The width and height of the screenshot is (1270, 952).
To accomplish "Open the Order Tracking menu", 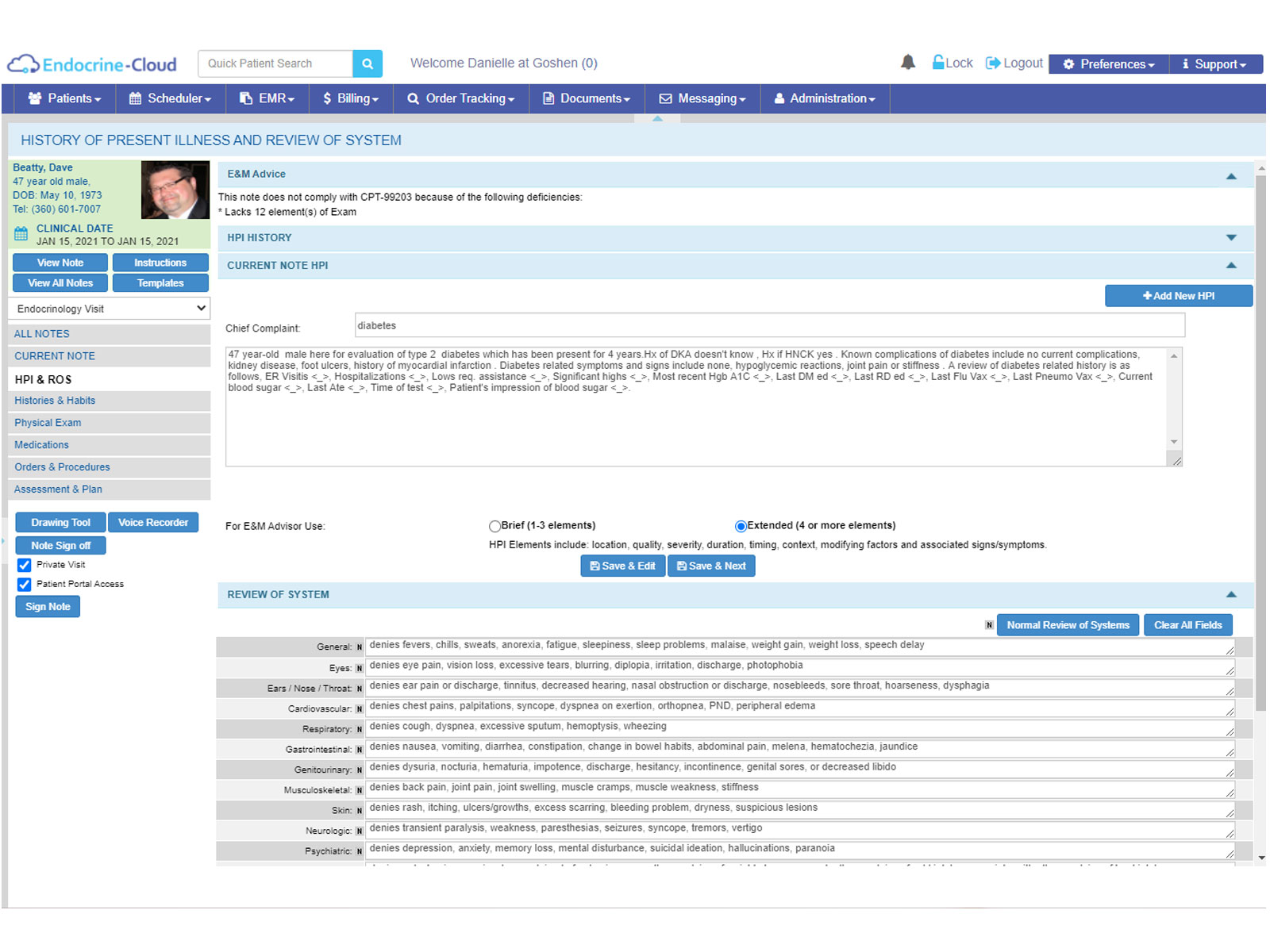I will [461, 98].
